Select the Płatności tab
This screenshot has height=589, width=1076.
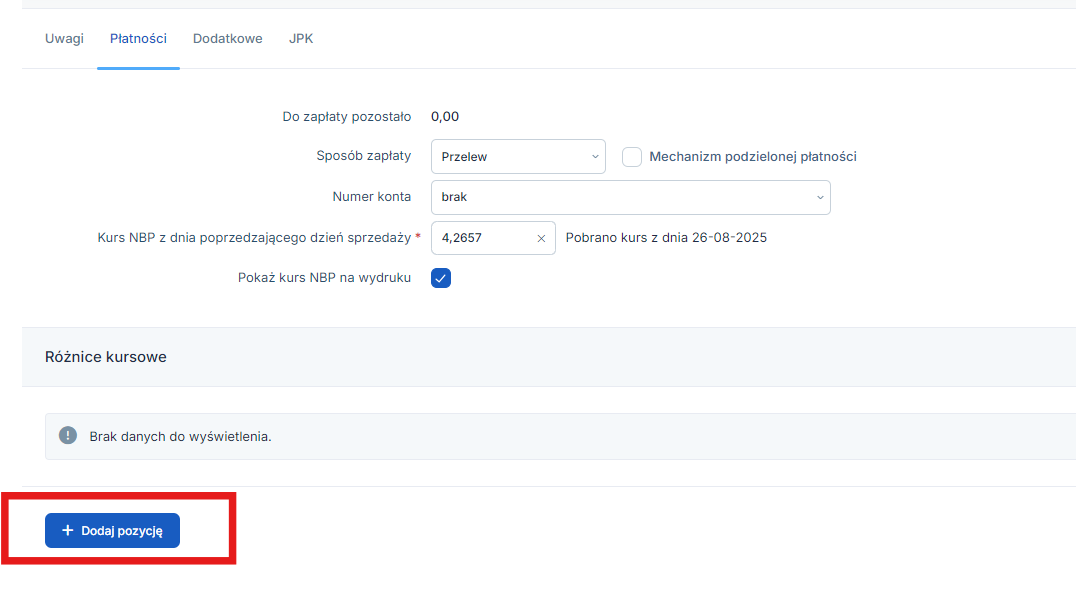click(x=138, y=38)
